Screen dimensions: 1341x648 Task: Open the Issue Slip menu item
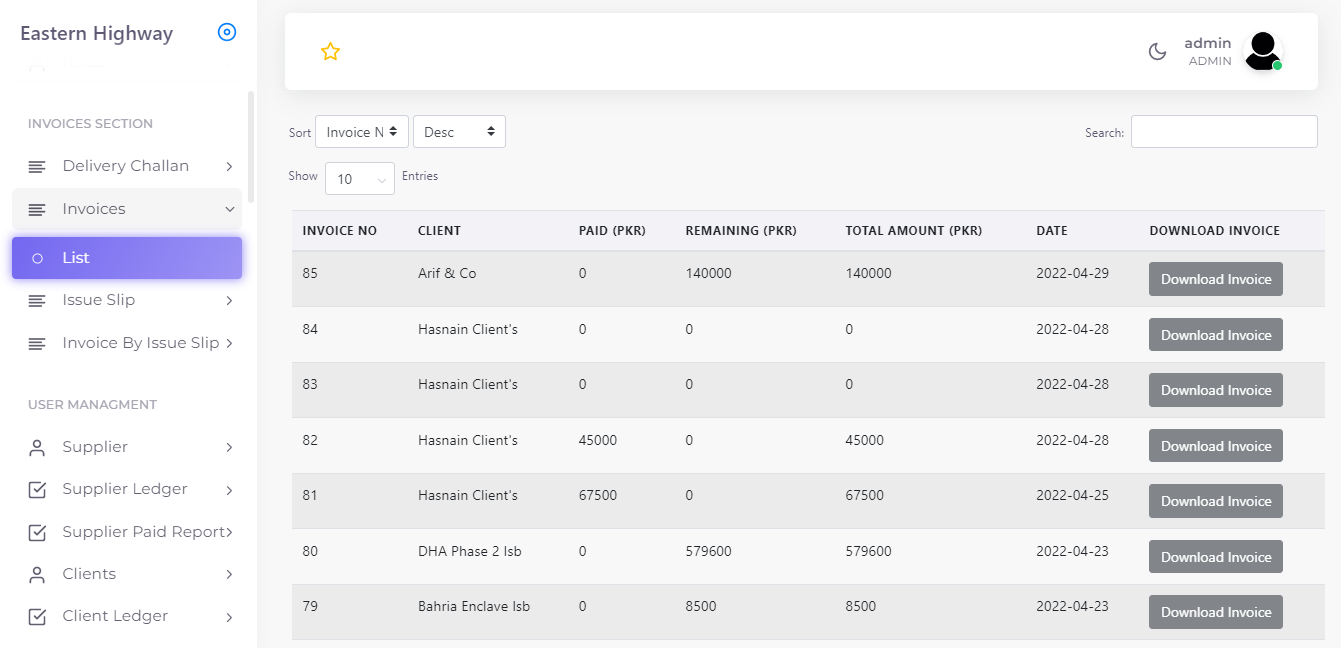point(127,300)
